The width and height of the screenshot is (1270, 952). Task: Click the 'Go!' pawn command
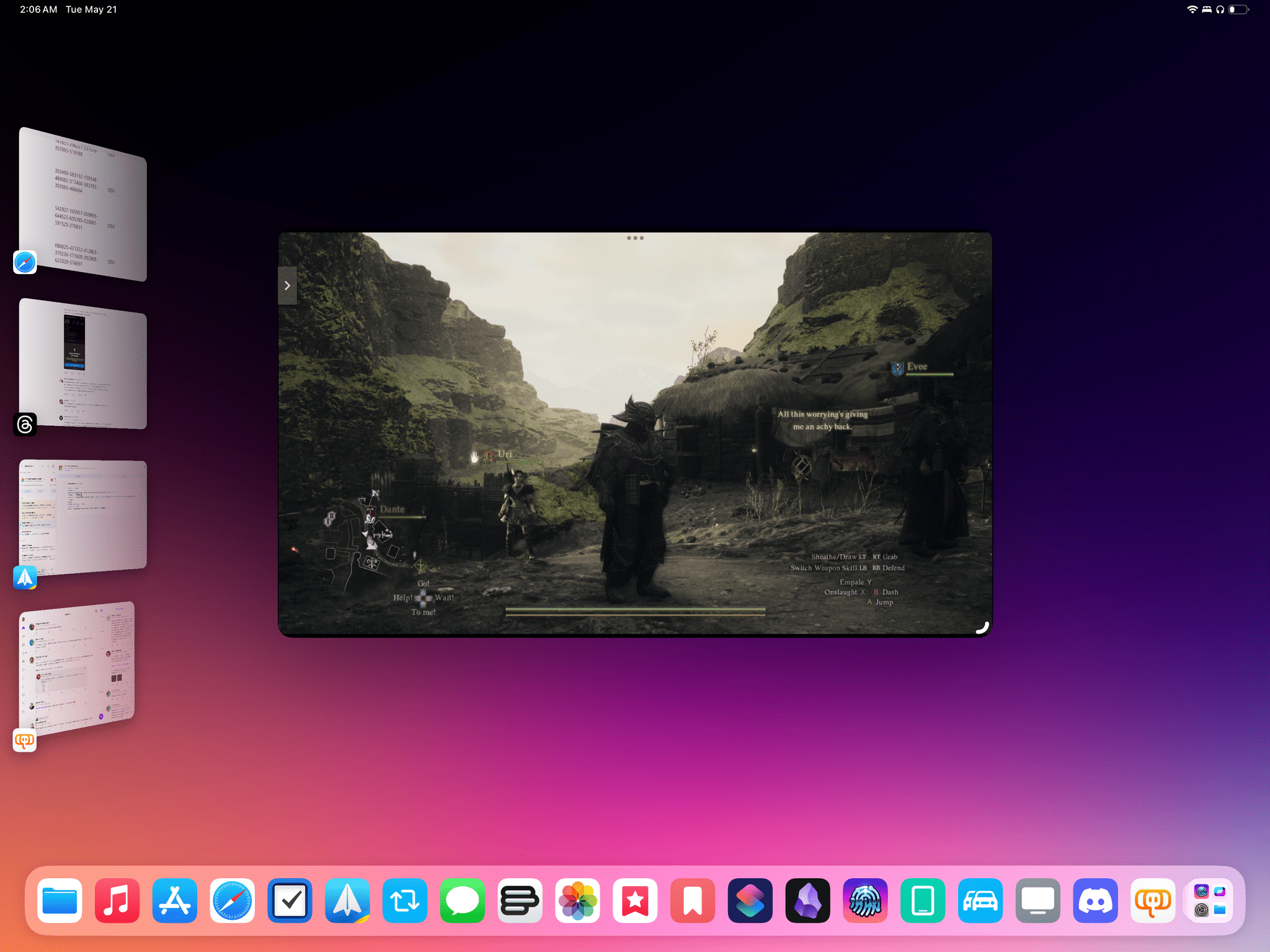[x=424, y=583]
